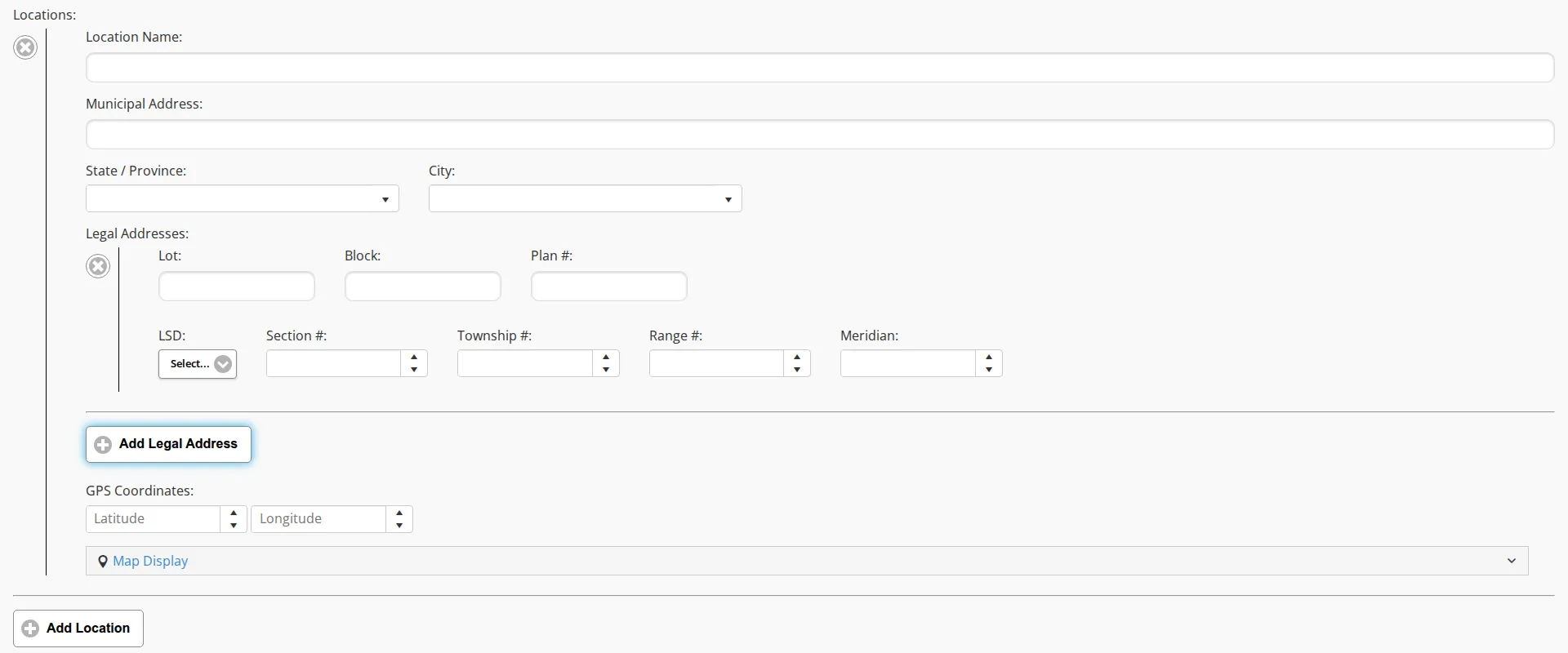The height and width of the screenshot is (653, 1568).
Task: Click the Municipal Address input field
Action: (x=819, y=135)
